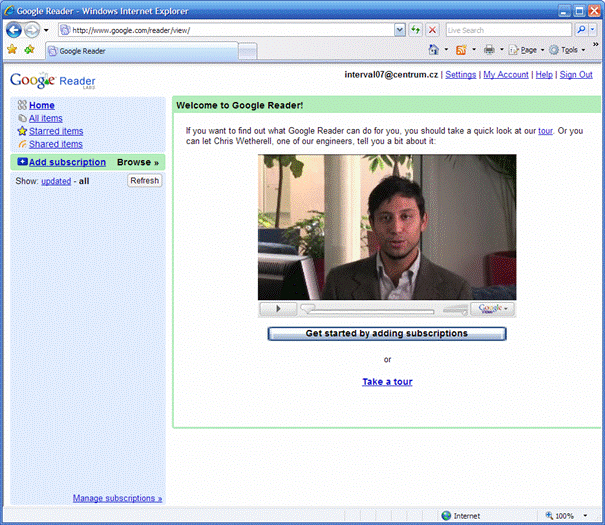605x525 pixels.
Task: Show more toolbar commands chevron
Action: [596, 44]
